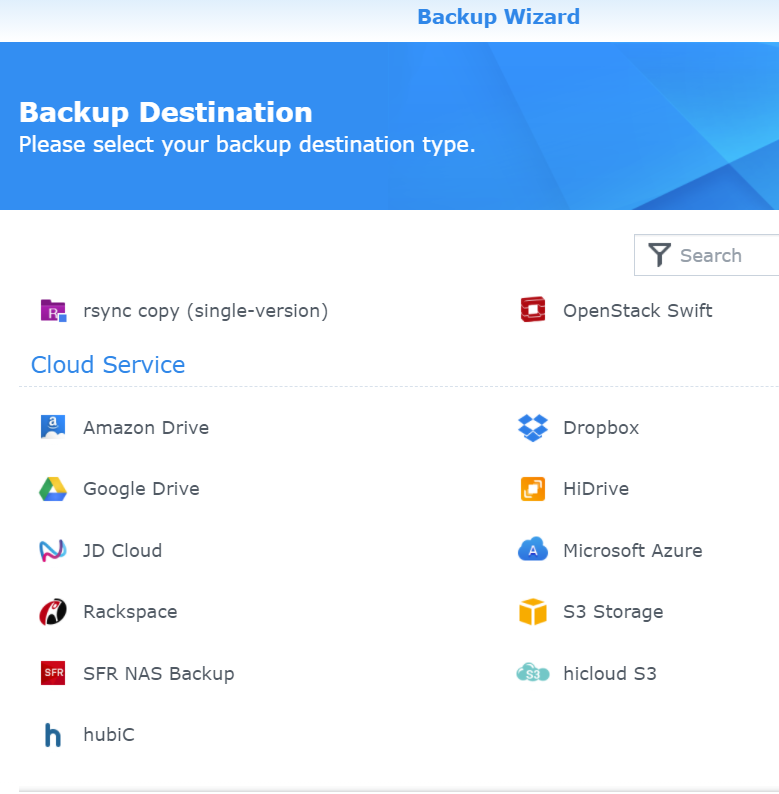Click the Google Drive triangle icon
Viewport: 779px width, 794px height.
coord(53,489)
